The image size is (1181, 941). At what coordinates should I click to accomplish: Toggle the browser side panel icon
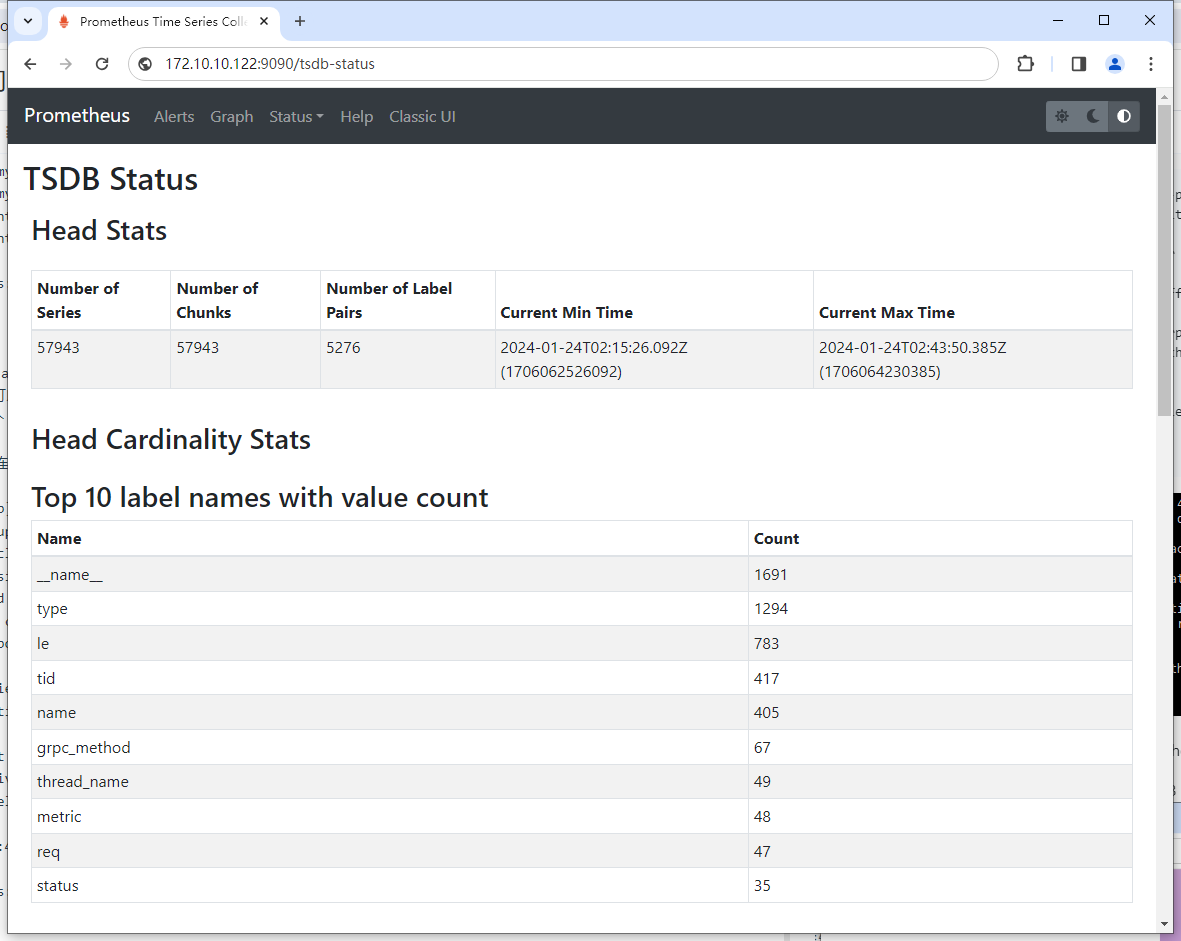[1079, 64]
